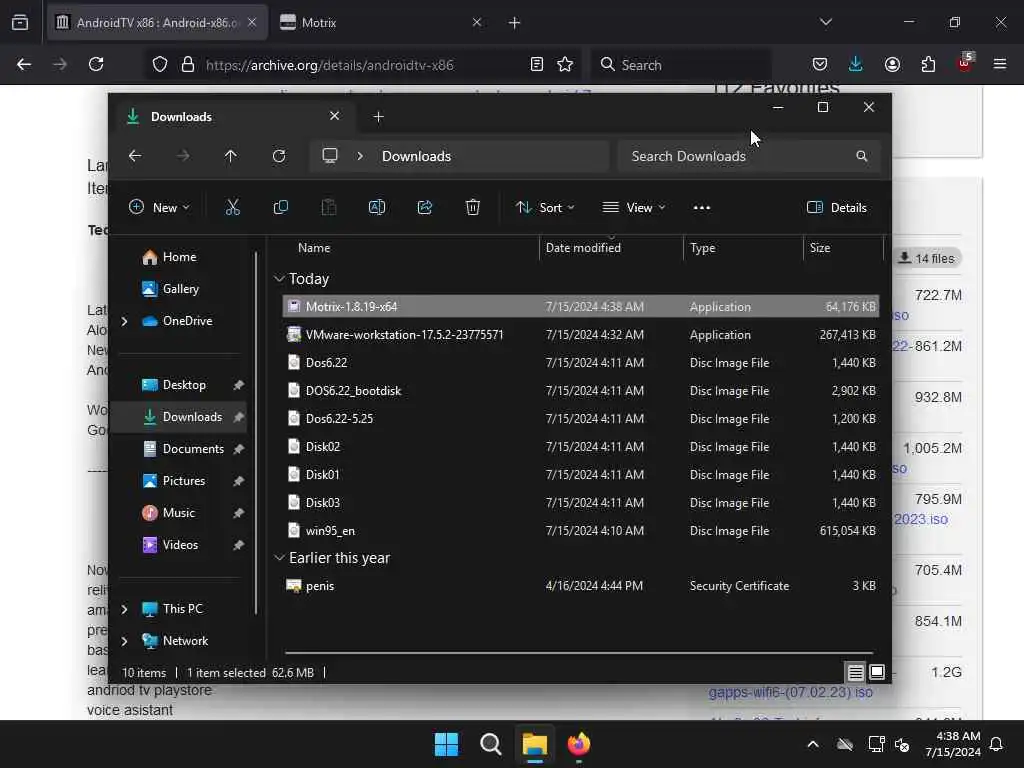Click the Delete trash icon

pos(473,208)
